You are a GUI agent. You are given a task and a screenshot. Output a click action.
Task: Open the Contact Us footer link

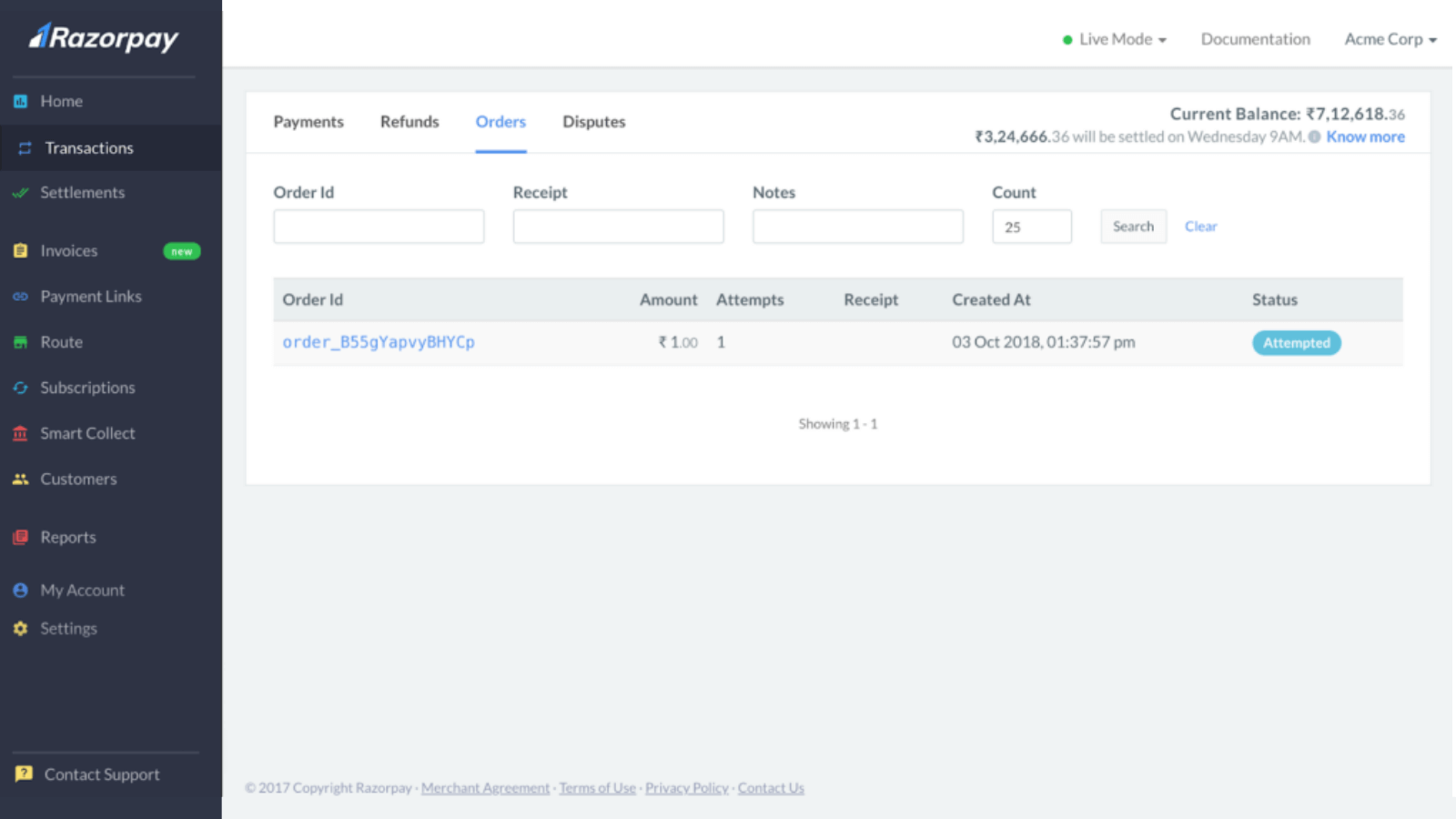point(771,788)
